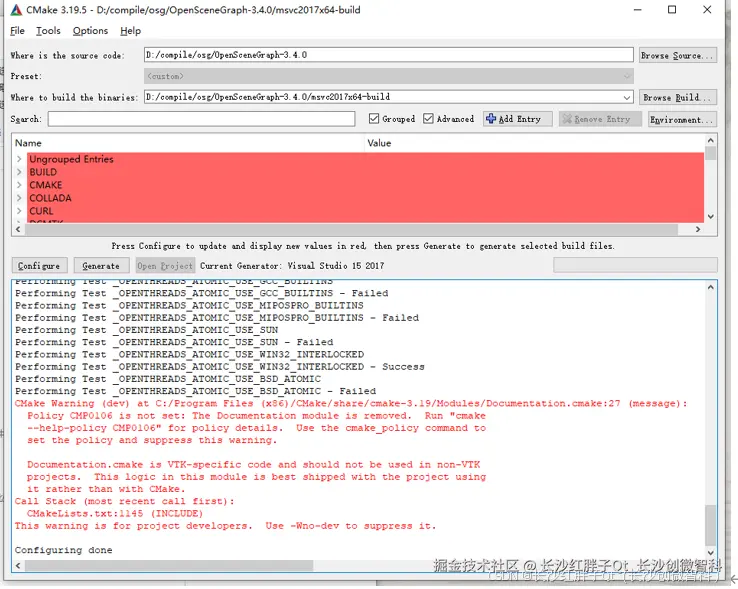738x589 pixels.
Task: Click the Generate button
Action: point(101,266)
